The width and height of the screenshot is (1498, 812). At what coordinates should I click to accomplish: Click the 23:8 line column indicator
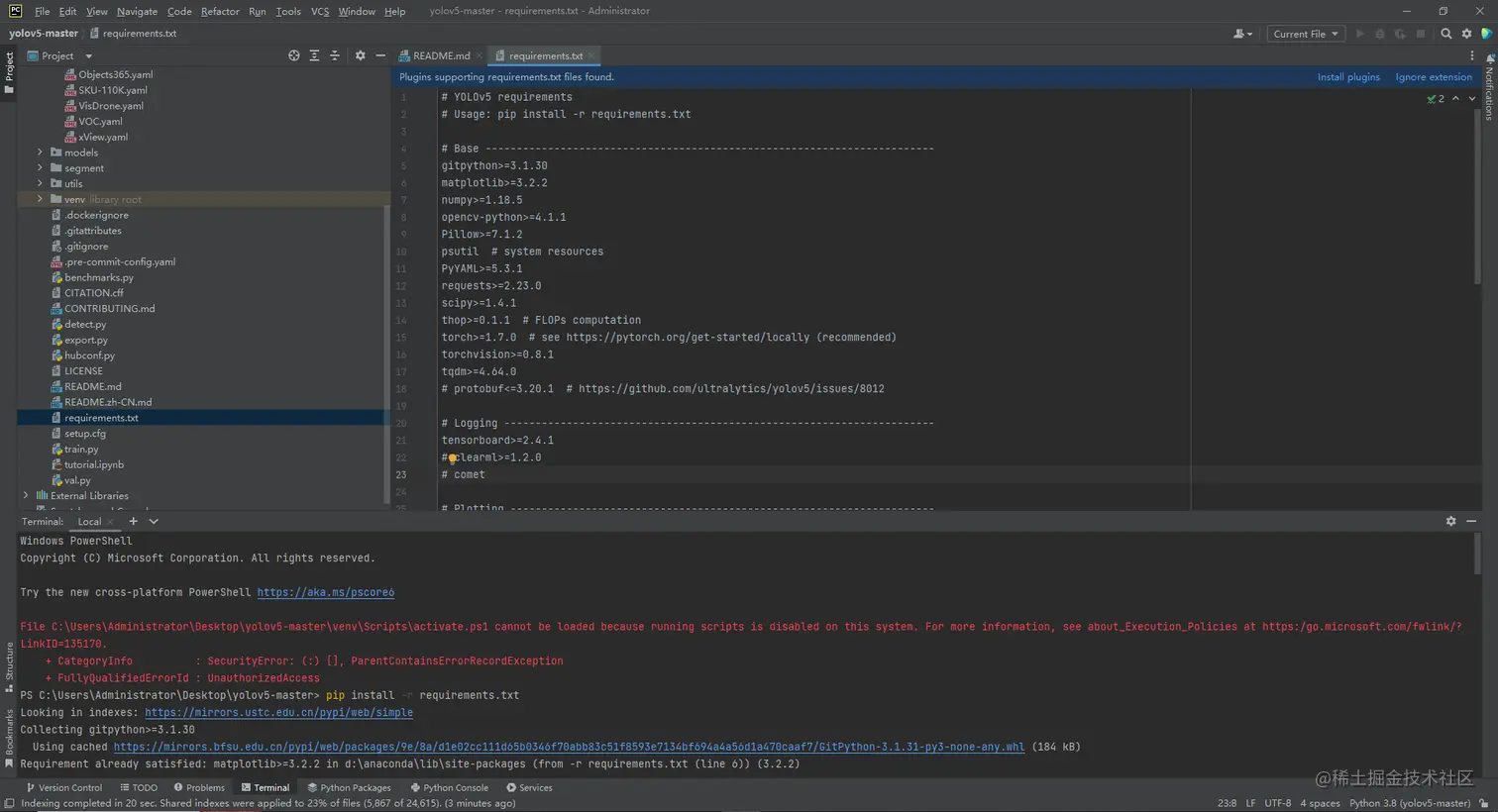point(1227,803)
